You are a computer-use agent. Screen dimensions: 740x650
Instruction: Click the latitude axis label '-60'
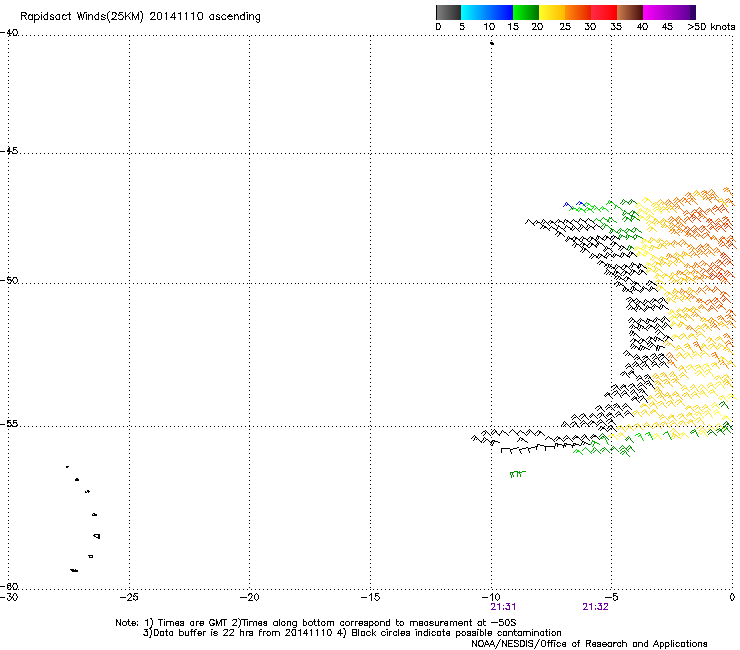tap(9, 586)
